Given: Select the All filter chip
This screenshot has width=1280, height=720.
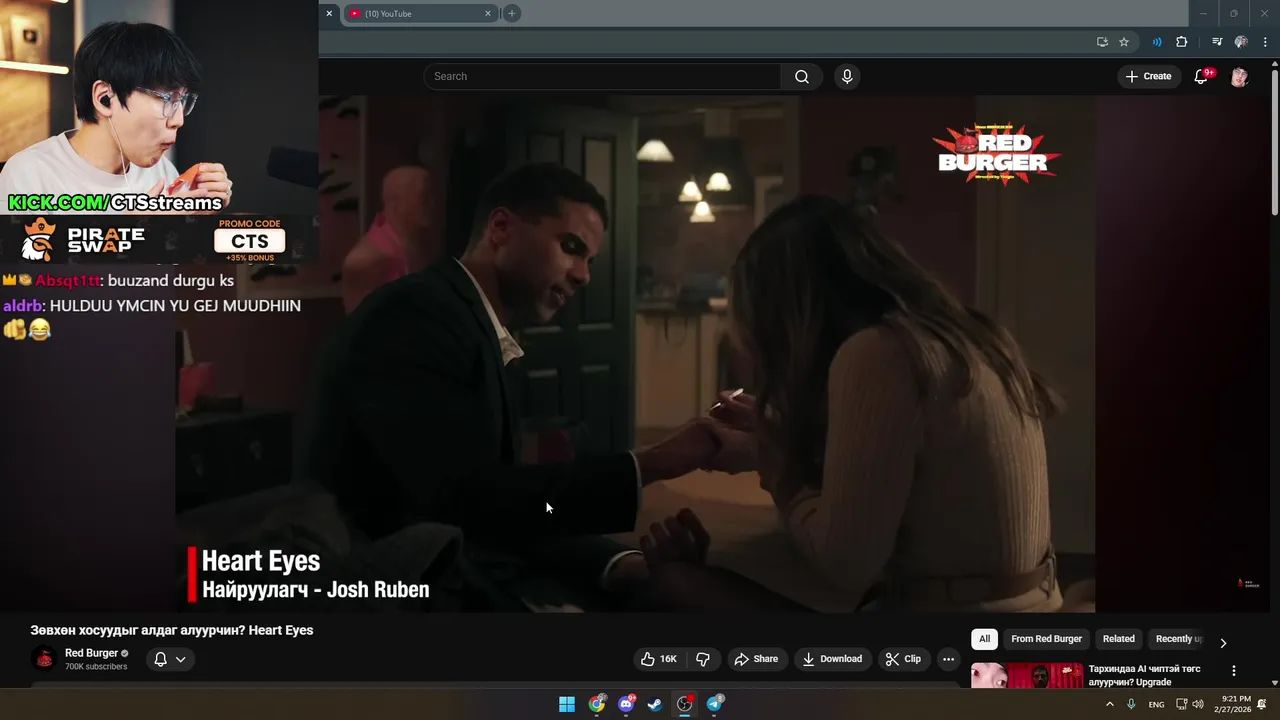Looking at the screenshot, I should (x=984, y=639).
